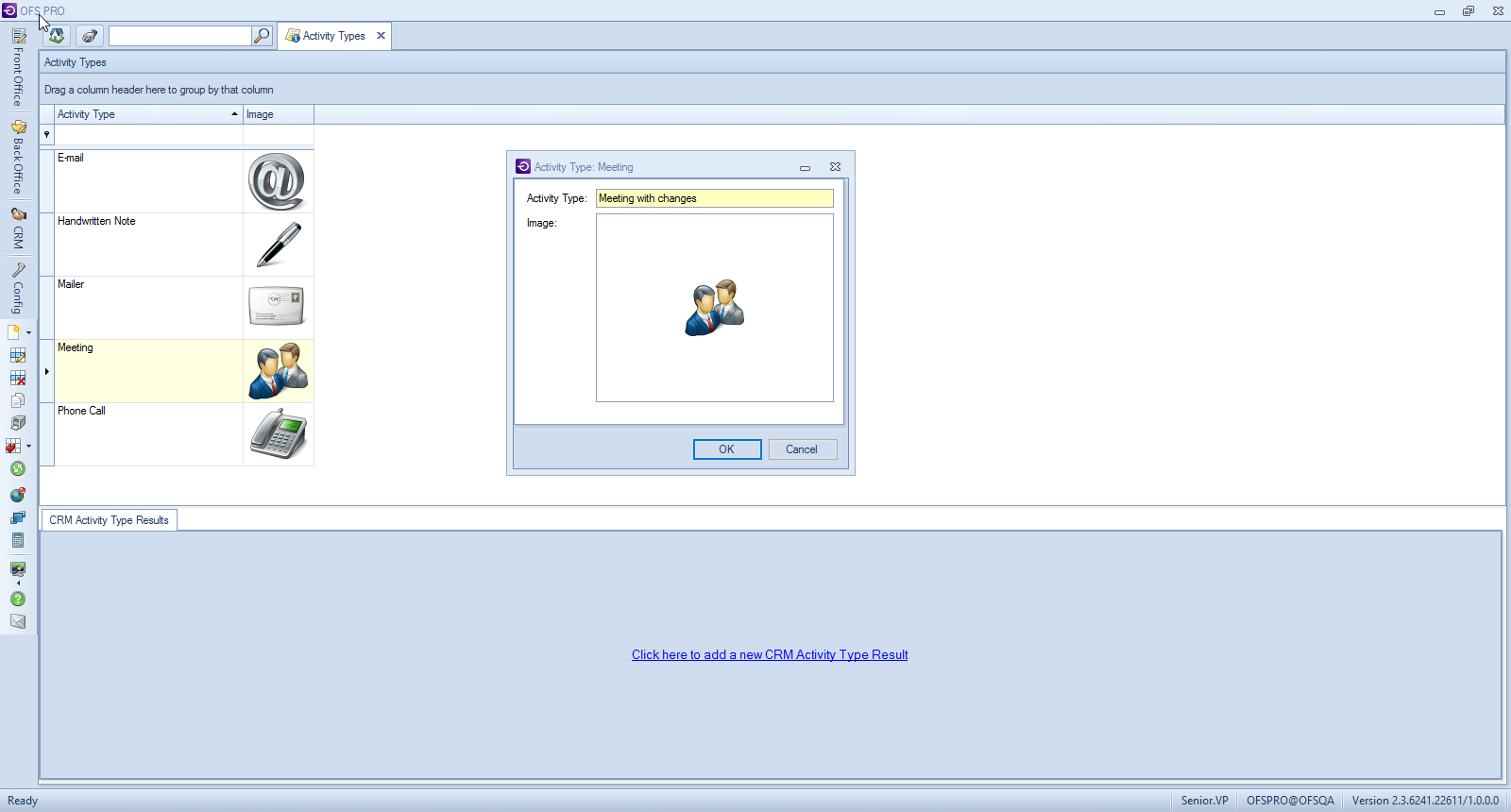The width and height of the screenshot is (1511, 812).
Task: Click the monitor screen sidebar icon
Action: point(18,569)
